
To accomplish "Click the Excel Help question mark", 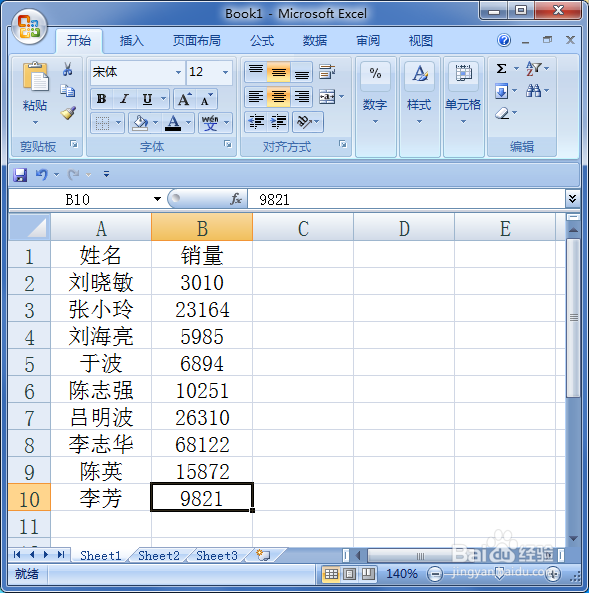I will pyautogui.click(x=504, y=40).
